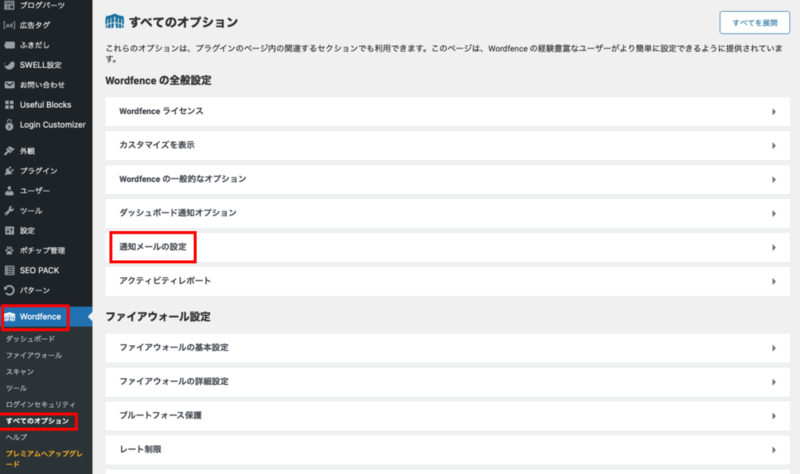This screenshot has width=800, height=474.
Task: Click the プラグイン plug icon
Action: 9,170
